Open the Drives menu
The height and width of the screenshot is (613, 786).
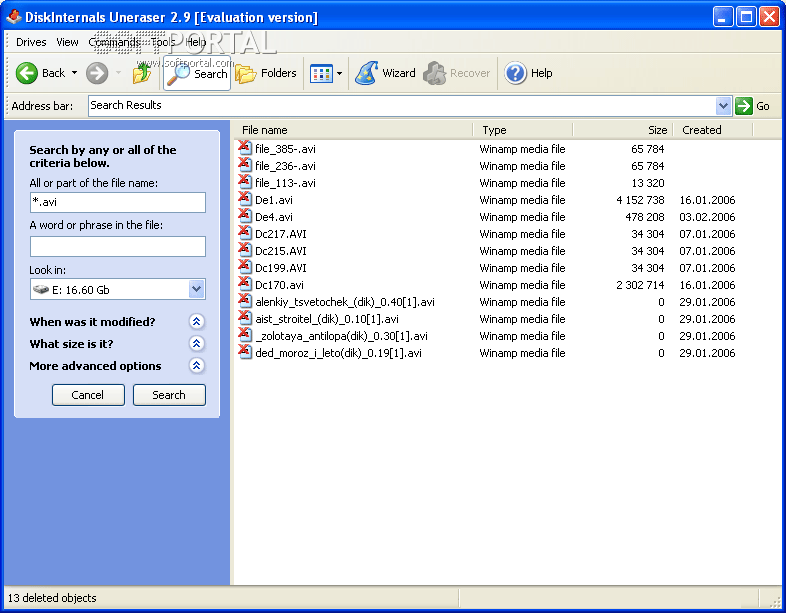(x=31, y=42)
